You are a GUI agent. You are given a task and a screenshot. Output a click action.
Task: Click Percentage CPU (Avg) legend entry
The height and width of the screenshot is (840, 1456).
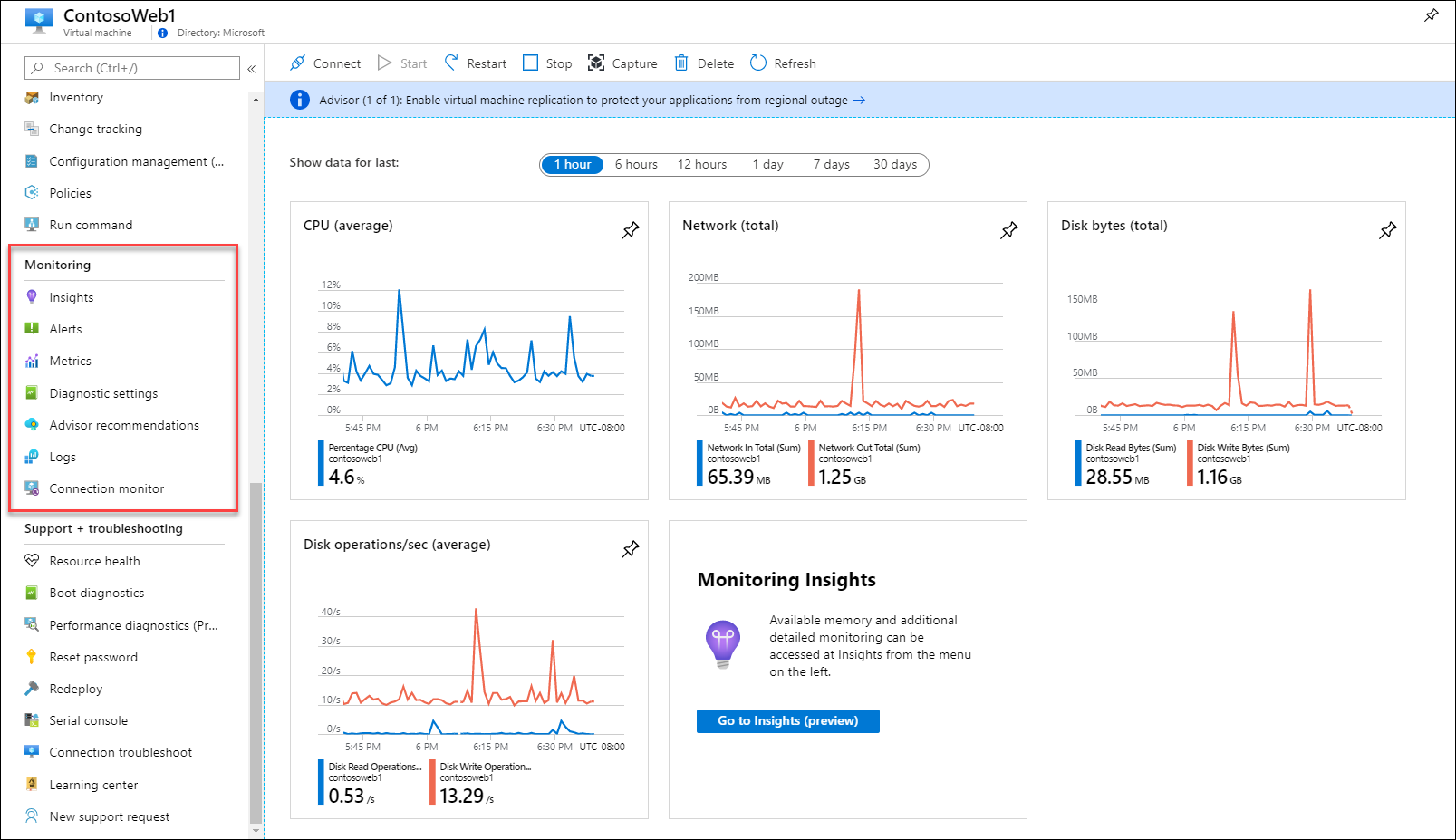pos(368,463)
